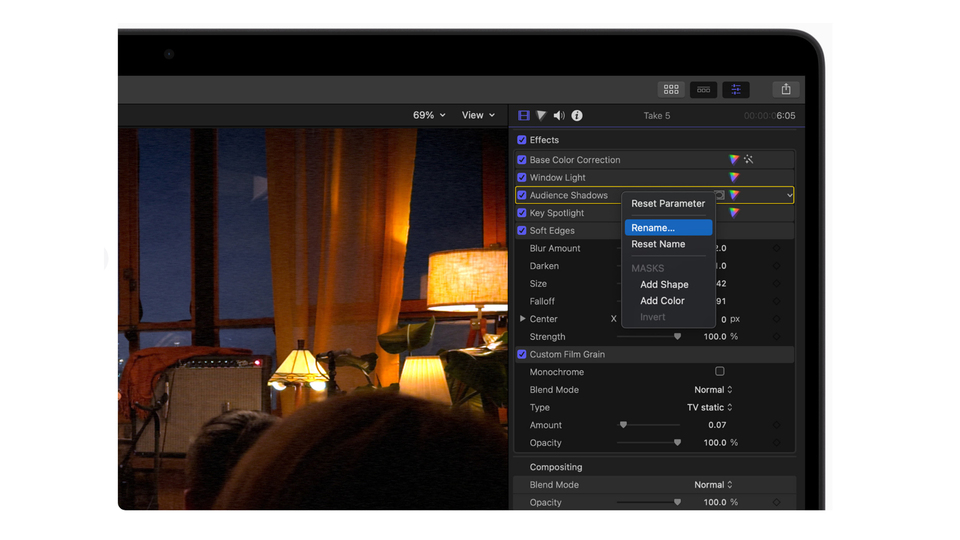Viewport: 960px width, 540px height.
Task: Switch to the Color inspector icon
Action: [541, 116]
